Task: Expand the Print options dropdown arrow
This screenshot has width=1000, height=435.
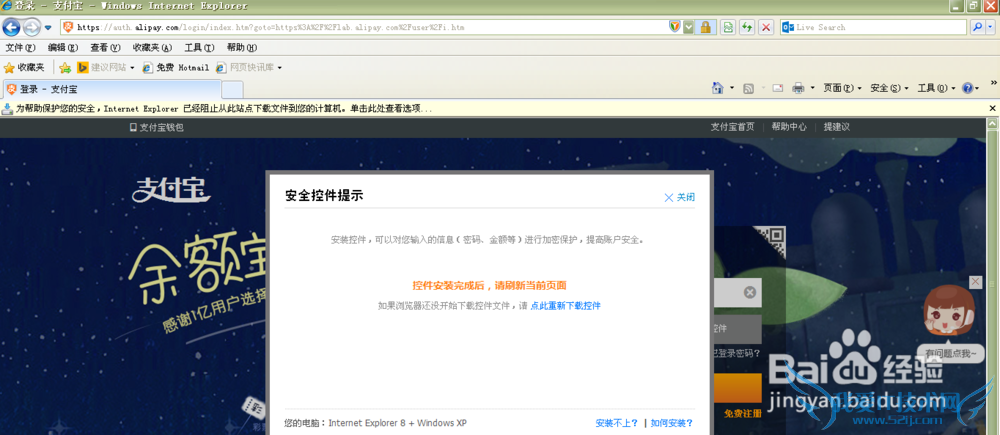Action: [x=812, y=88]
